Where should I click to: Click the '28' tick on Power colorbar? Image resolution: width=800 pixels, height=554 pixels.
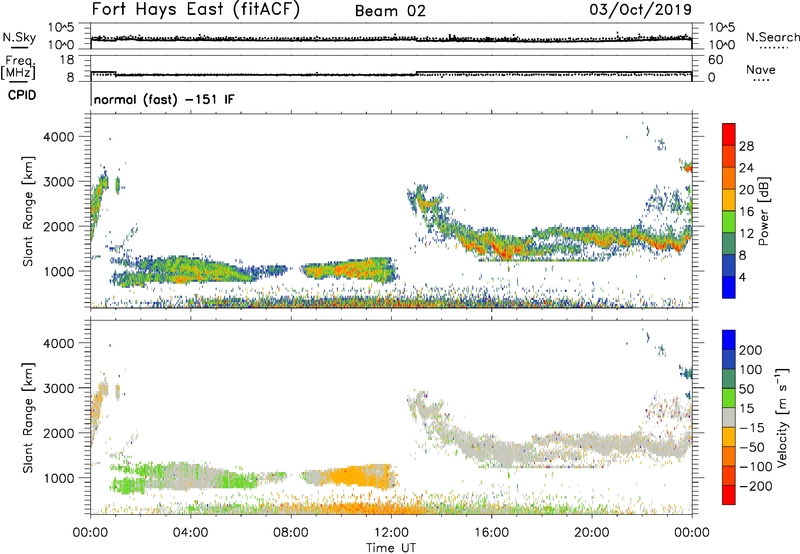[746, 146]
